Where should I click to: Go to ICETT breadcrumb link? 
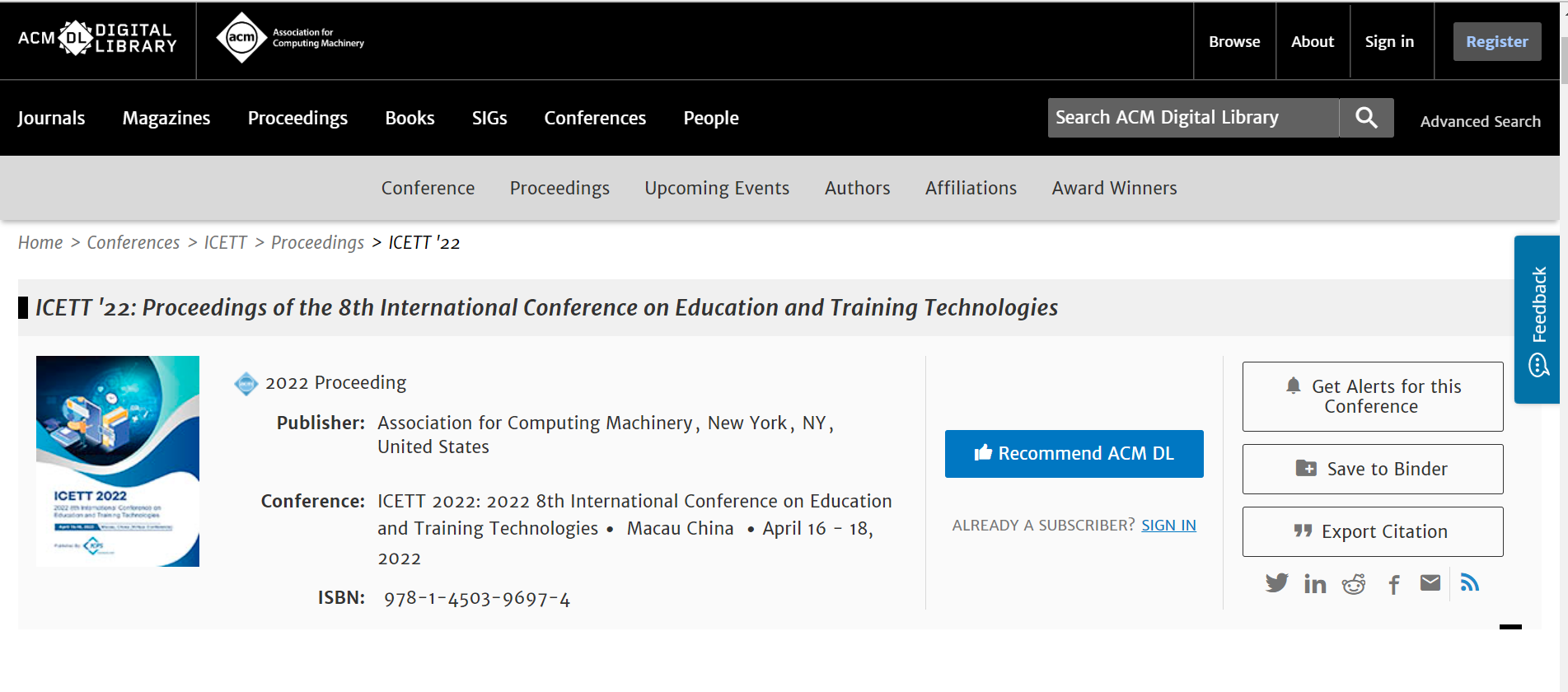click(225, 242)
